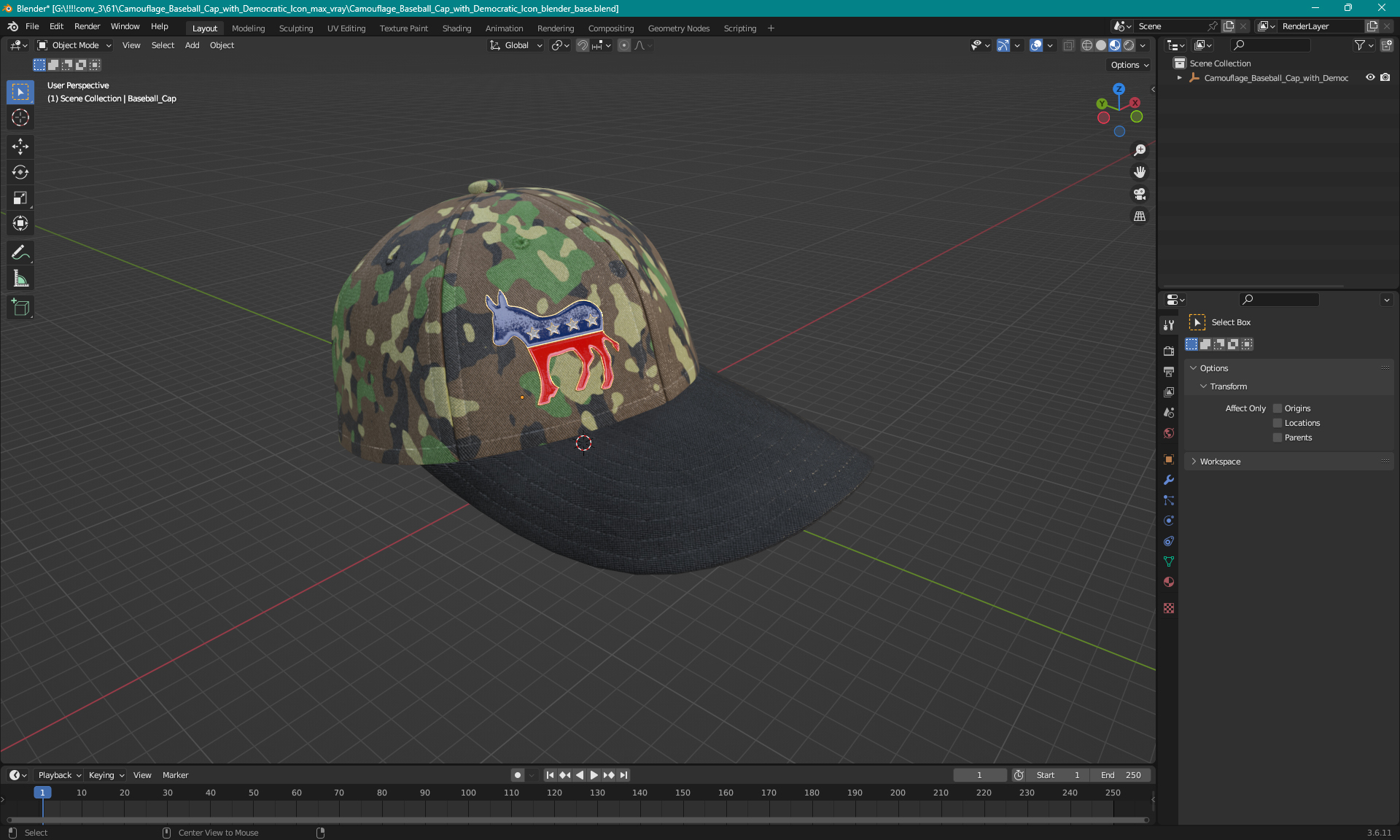1400x840 pixels.
Task: Select the Add Cube tool
Action: (x=20, y=308)
